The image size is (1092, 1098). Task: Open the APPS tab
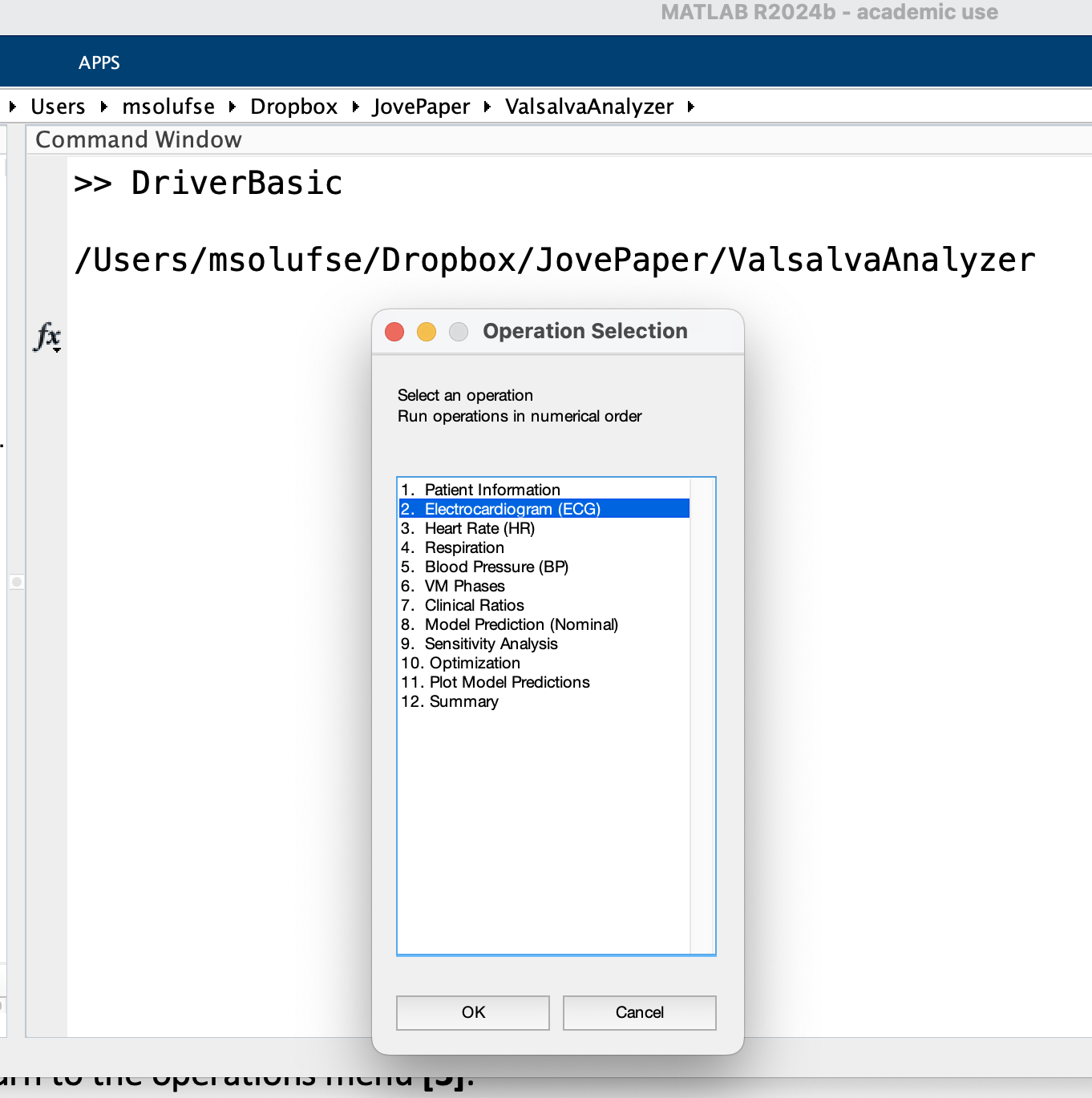(x=99, y=63)
